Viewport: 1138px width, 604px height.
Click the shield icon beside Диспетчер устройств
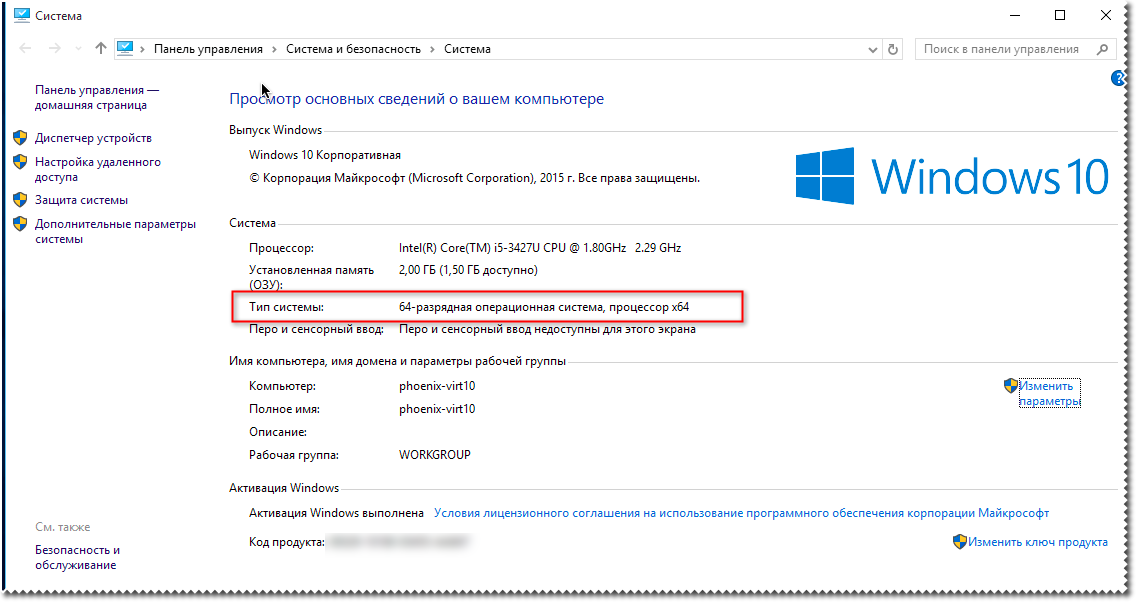tap(20, 138)
